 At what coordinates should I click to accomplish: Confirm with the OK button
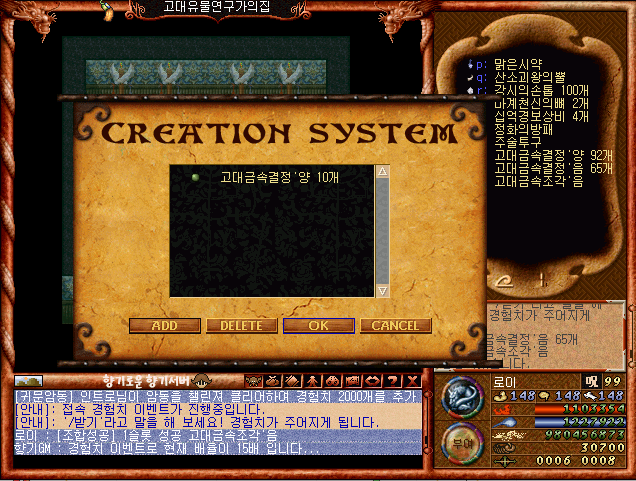318,326
